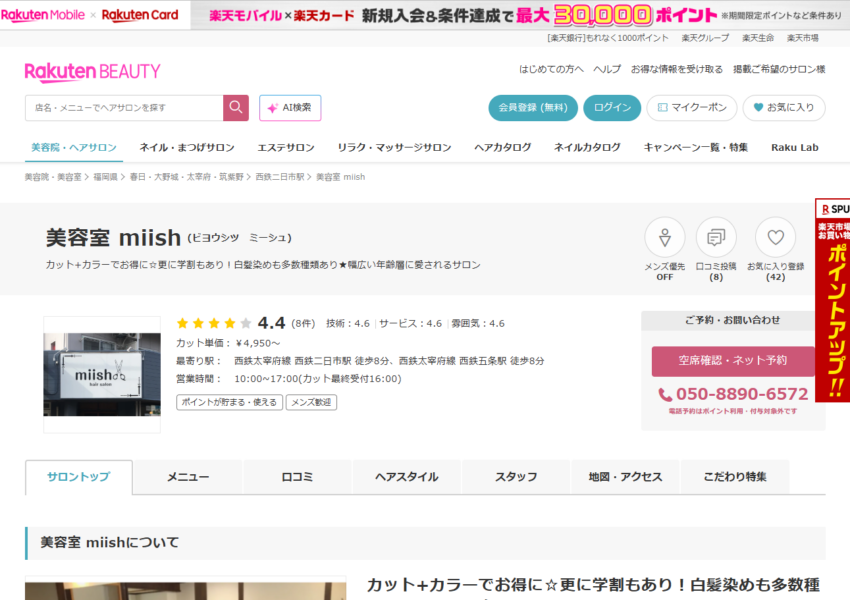Screen dimensions: 850x600
Task: Select メニュー tab
Action: coord(188,477)
